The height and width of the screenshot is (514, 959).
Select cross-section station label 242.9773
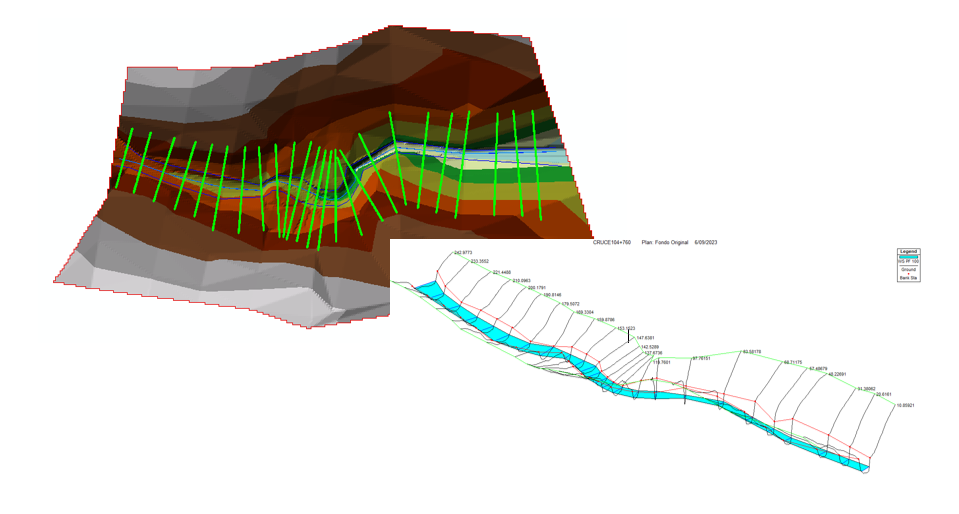coord(465,253)
